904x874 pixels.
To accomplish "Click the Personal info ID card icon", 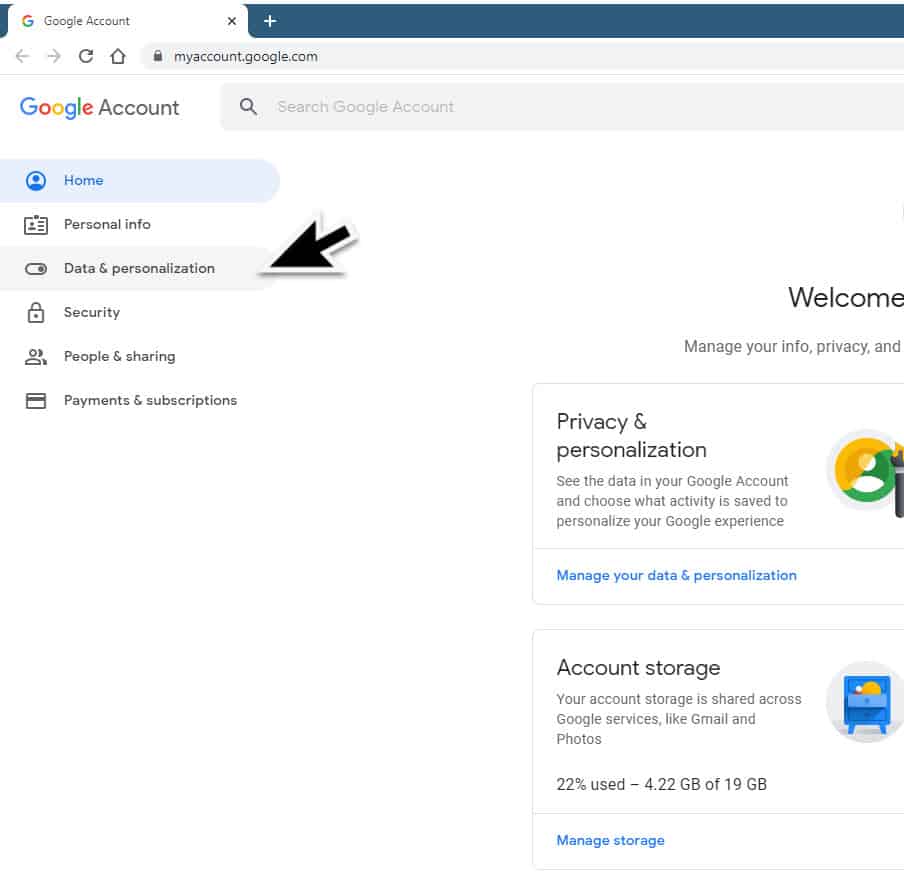I will (x=36, y=224).
